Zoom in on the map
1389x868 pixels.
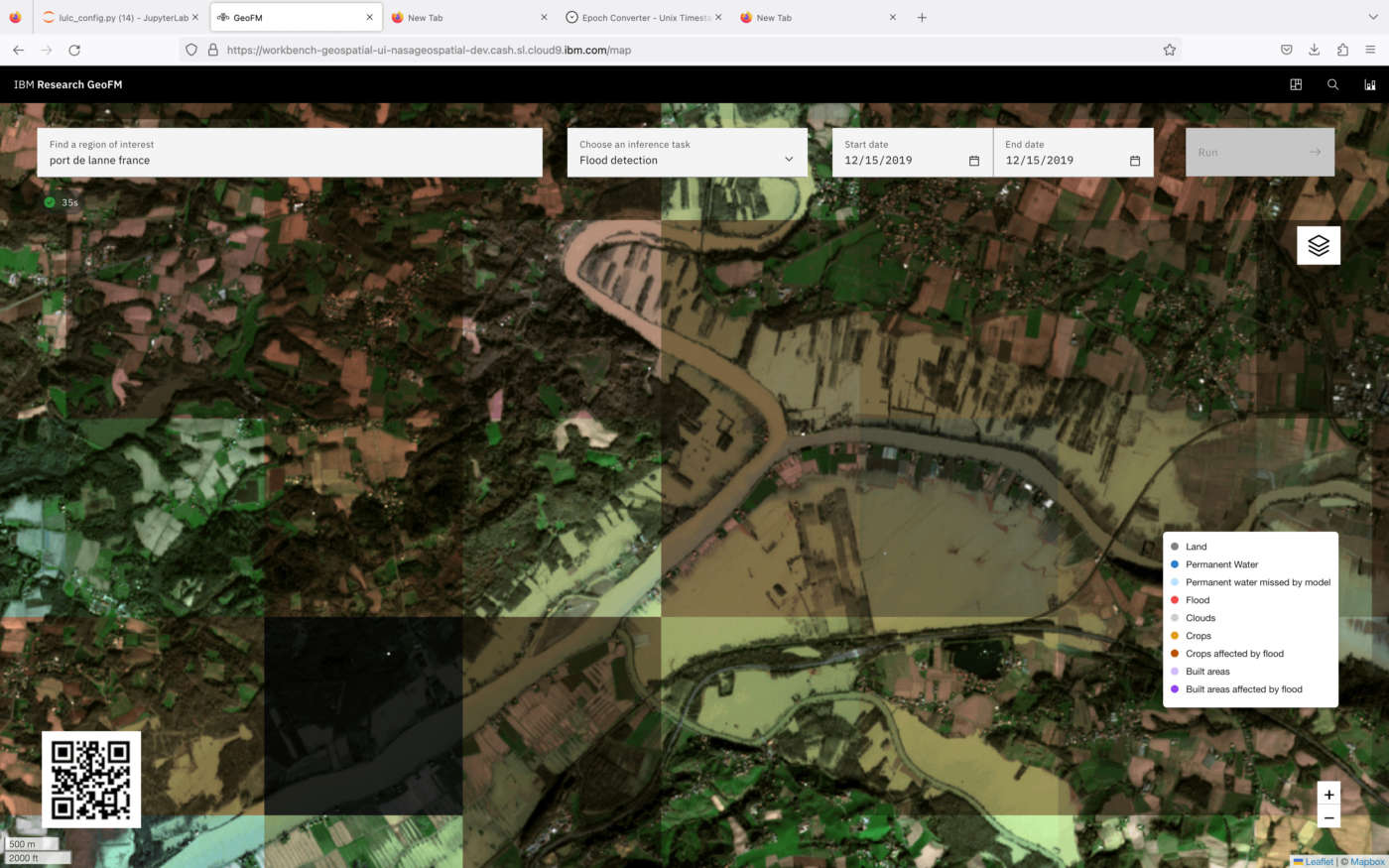(x=1328, y=795)
